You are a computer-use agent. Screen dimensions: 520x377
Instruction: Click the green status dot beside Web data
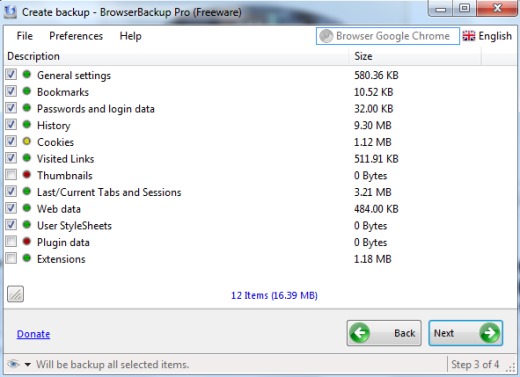click(27, 208)
